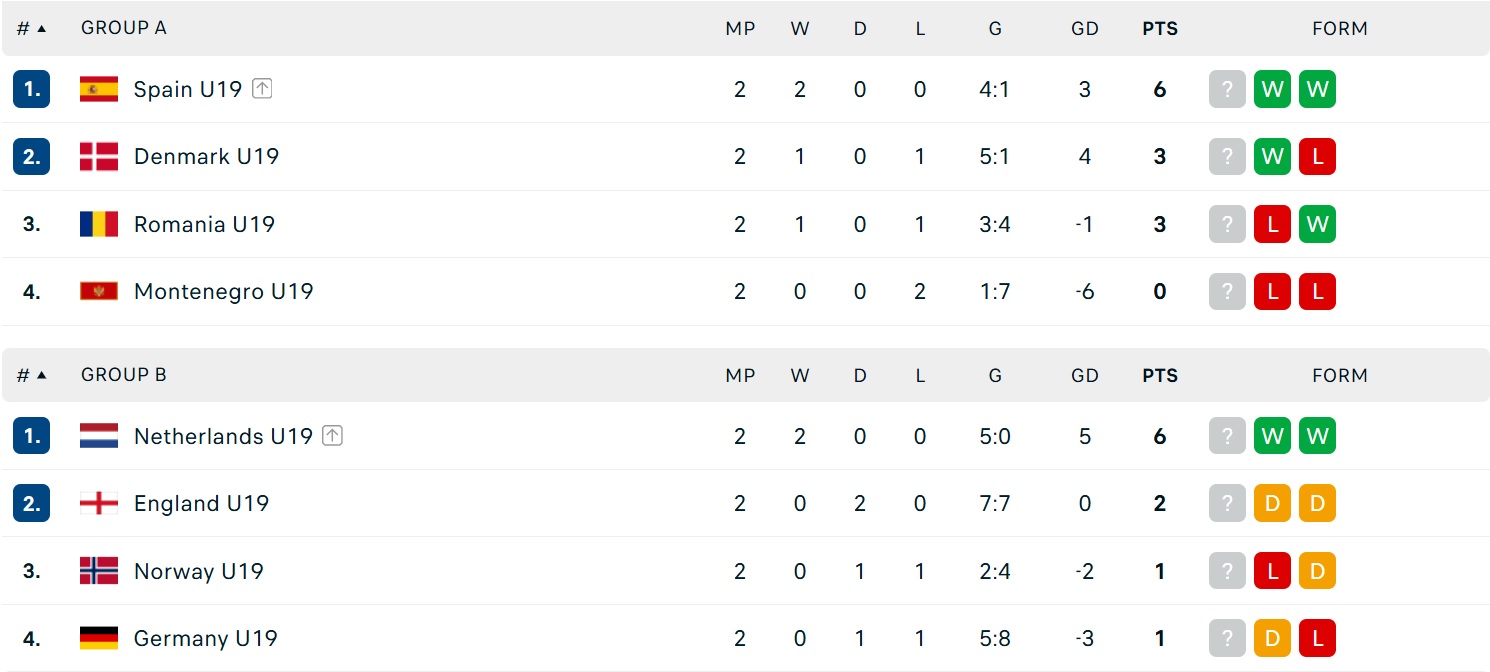Image resolution: width=1490 pixels, height=672 pixels.
Task: Sort Group B by rank arrow
Action: 42,376
